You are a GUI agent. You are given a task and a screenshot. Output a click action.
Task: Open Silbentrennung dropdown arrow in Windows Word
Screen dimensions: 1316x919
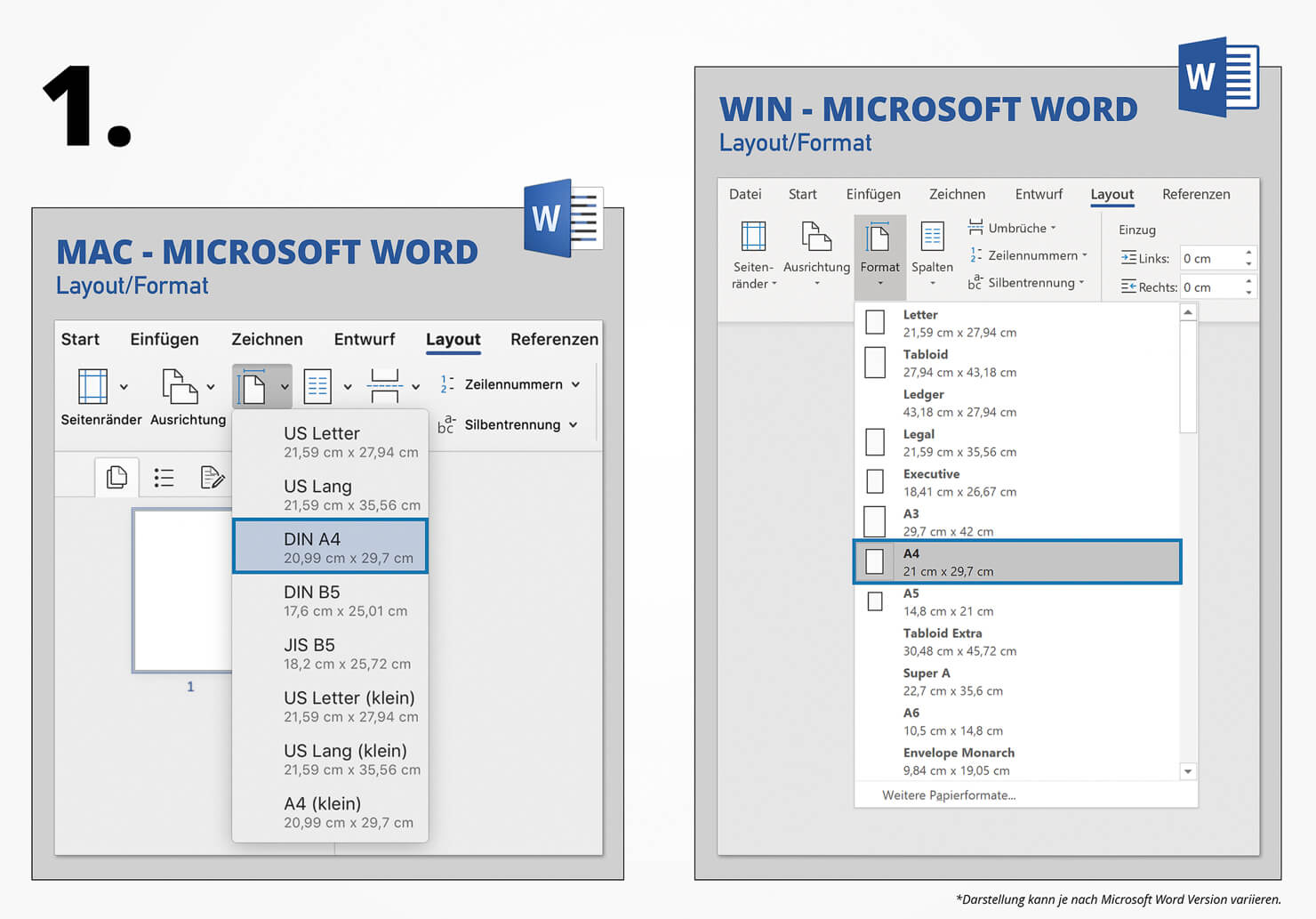pos(1082,283)
